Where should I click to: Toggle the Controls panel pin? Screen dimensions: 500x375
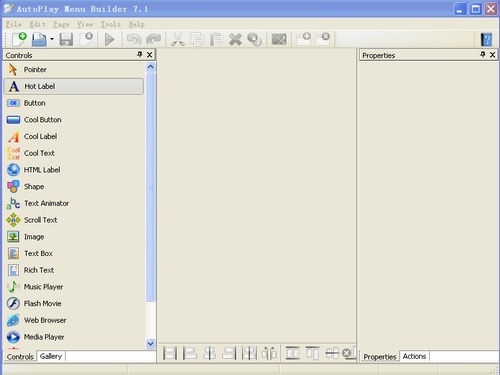[x=140, y=54]
